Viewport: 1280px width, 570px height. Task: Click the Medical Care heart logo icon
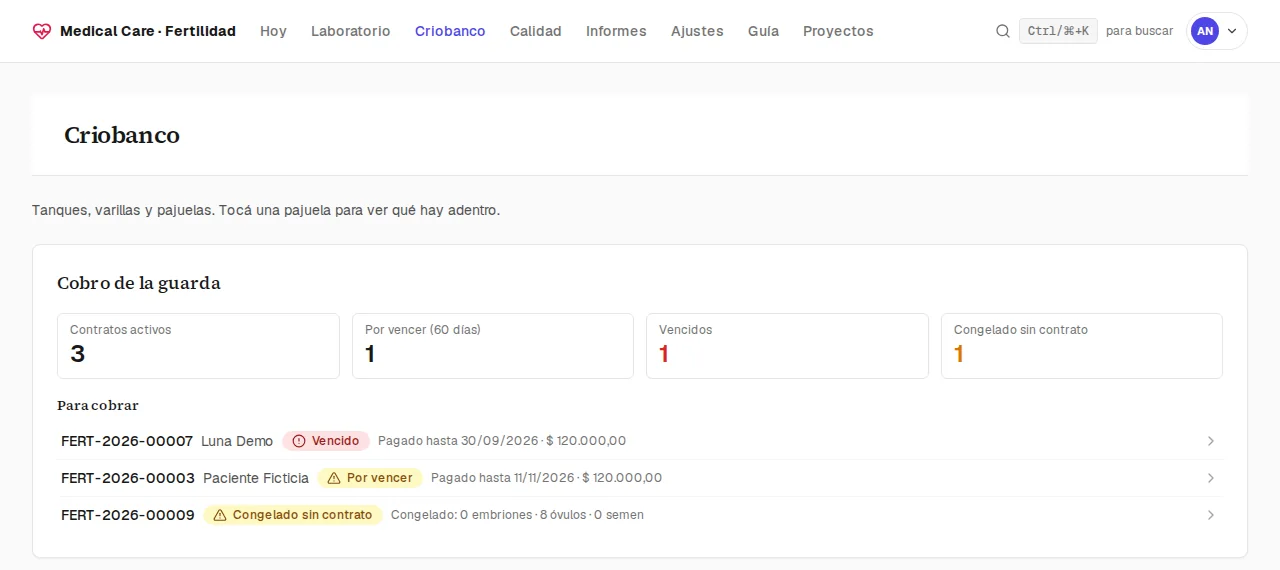[41, 31]
